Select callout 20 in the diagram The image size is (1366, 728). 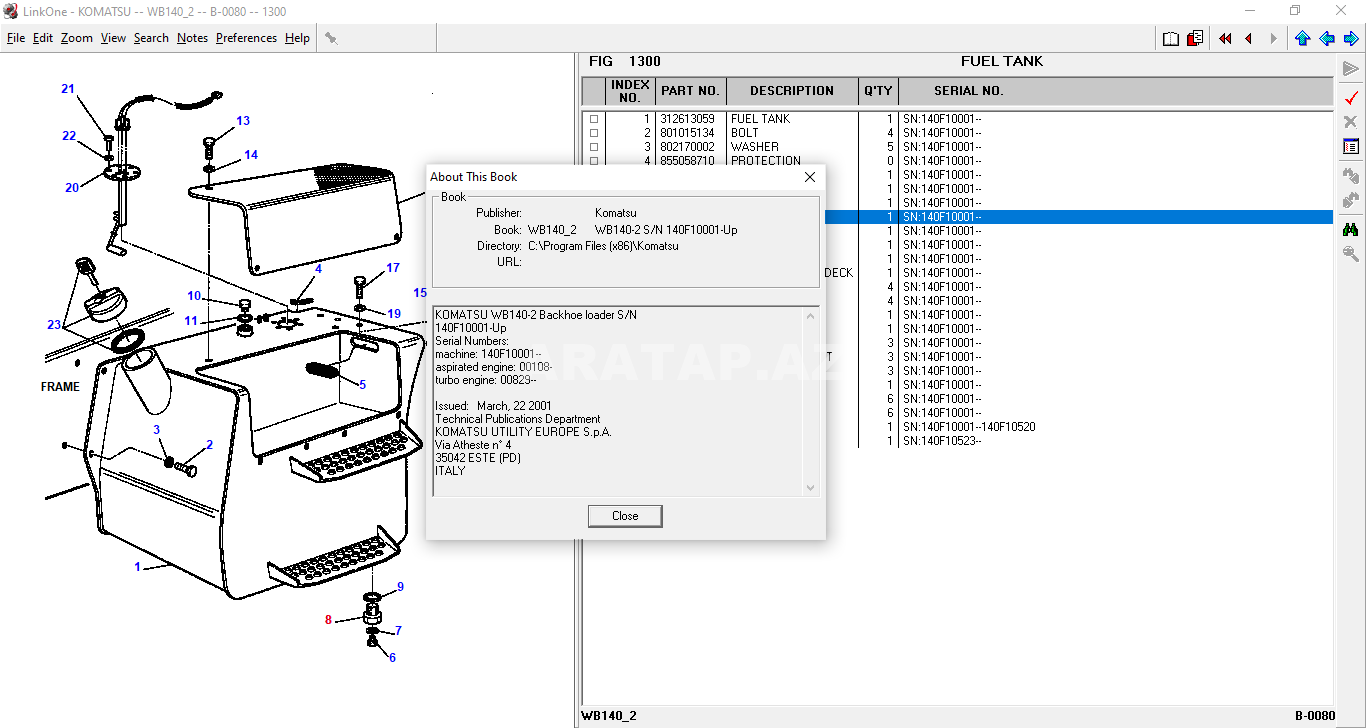click(x=72, y=187)
